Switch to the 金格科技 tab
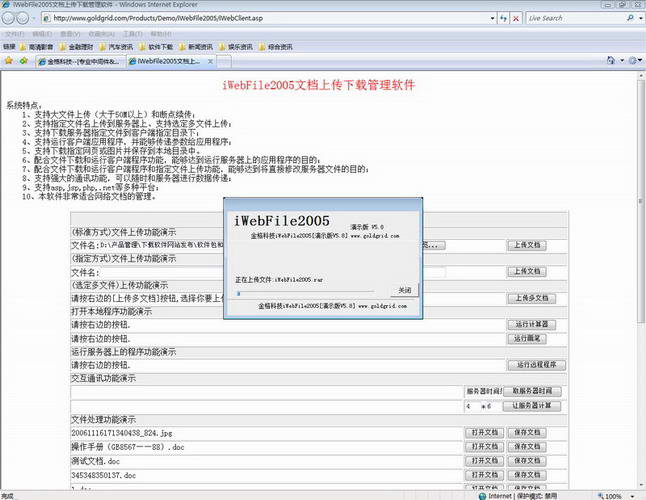The image size is (646, 500). click(80, 62)
